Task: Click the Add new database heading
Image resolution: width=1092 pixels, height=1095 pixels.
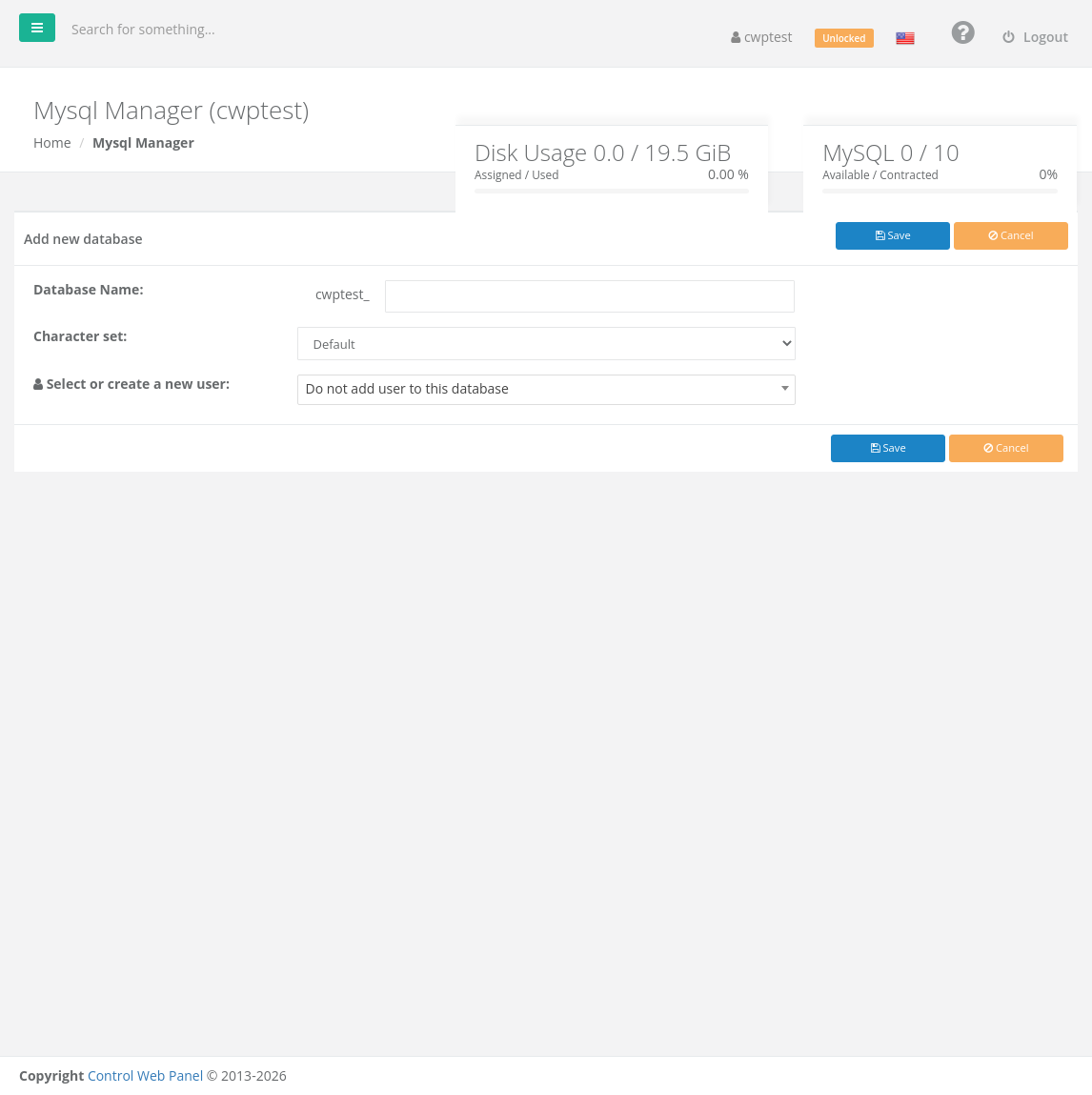Action: (x=83, y=239)
